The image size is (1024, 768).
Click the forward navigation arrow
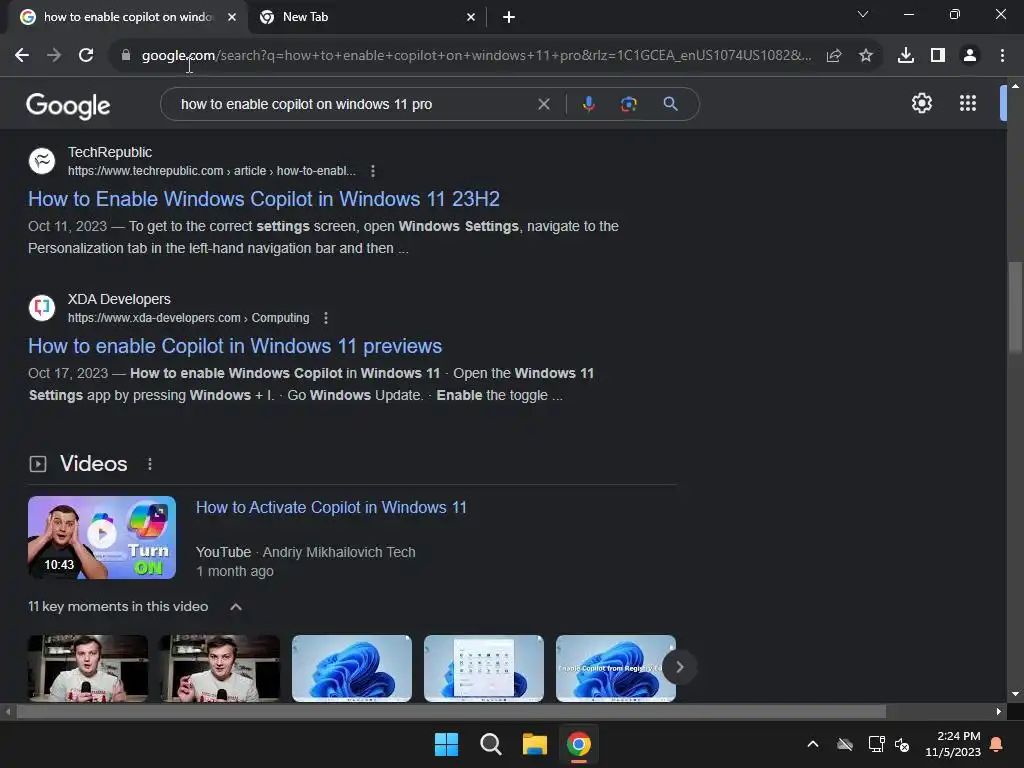coord(54,56)
